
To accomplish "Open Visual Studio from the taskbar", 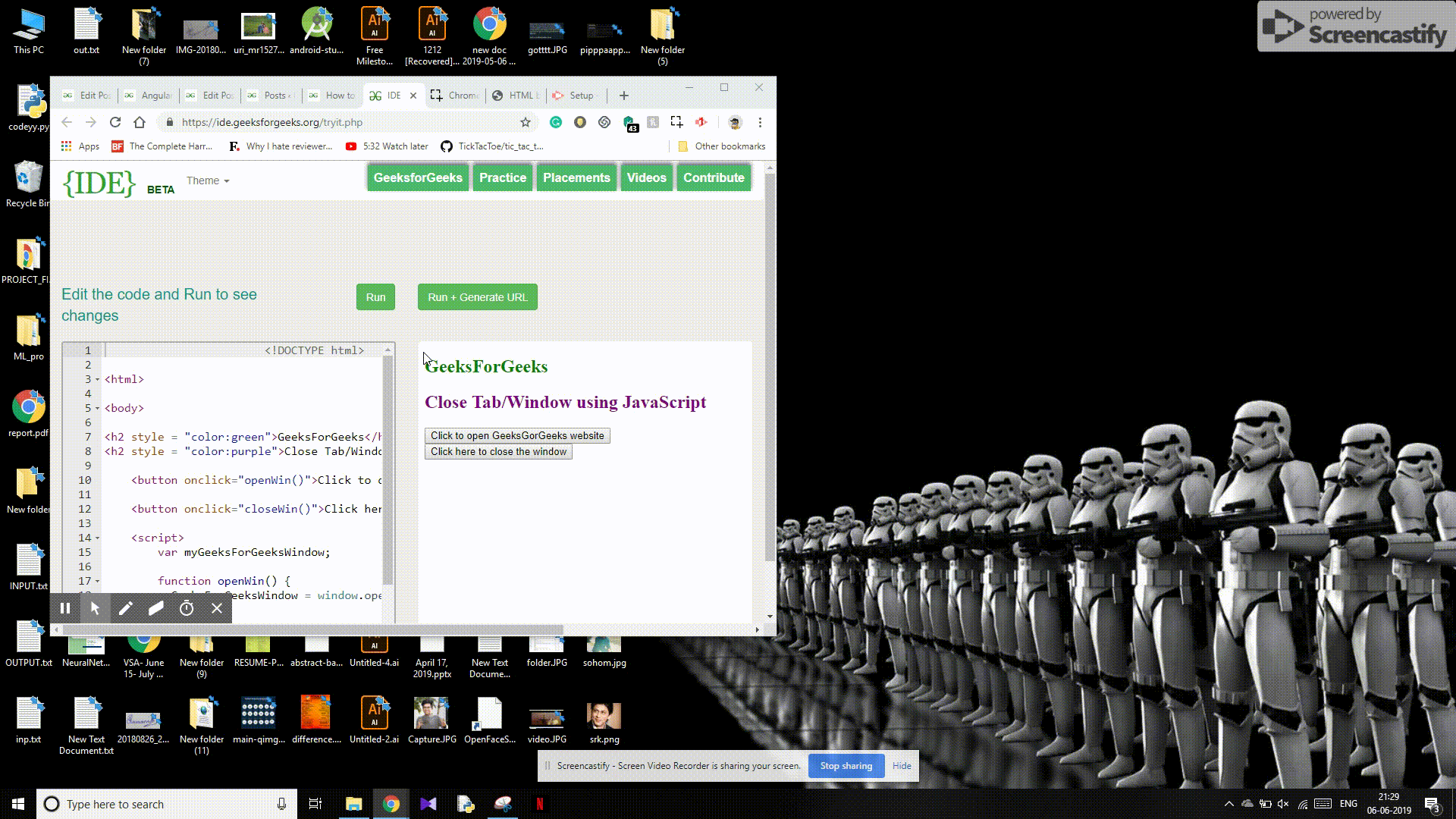I will point(428,804).
